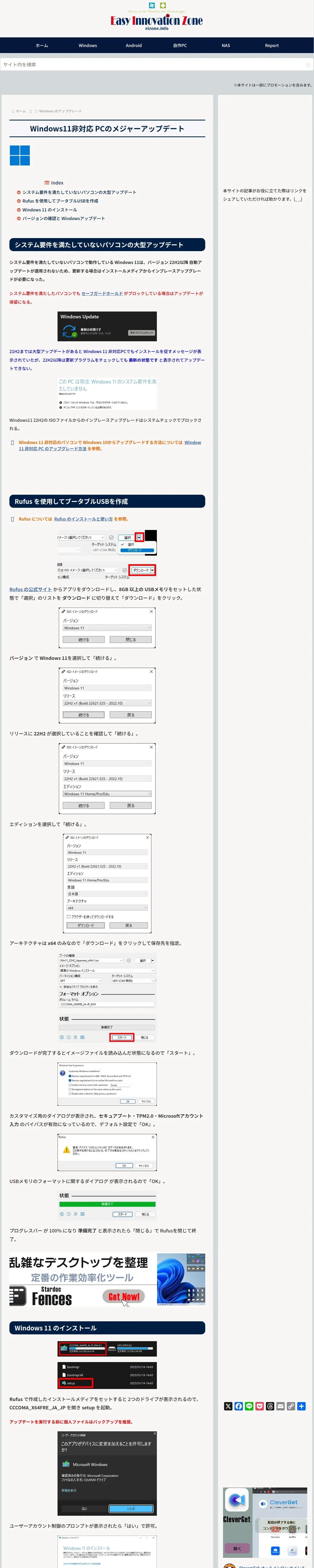
Task: Open the 自作PC navigation menu item
Action: tap(180, 46)
